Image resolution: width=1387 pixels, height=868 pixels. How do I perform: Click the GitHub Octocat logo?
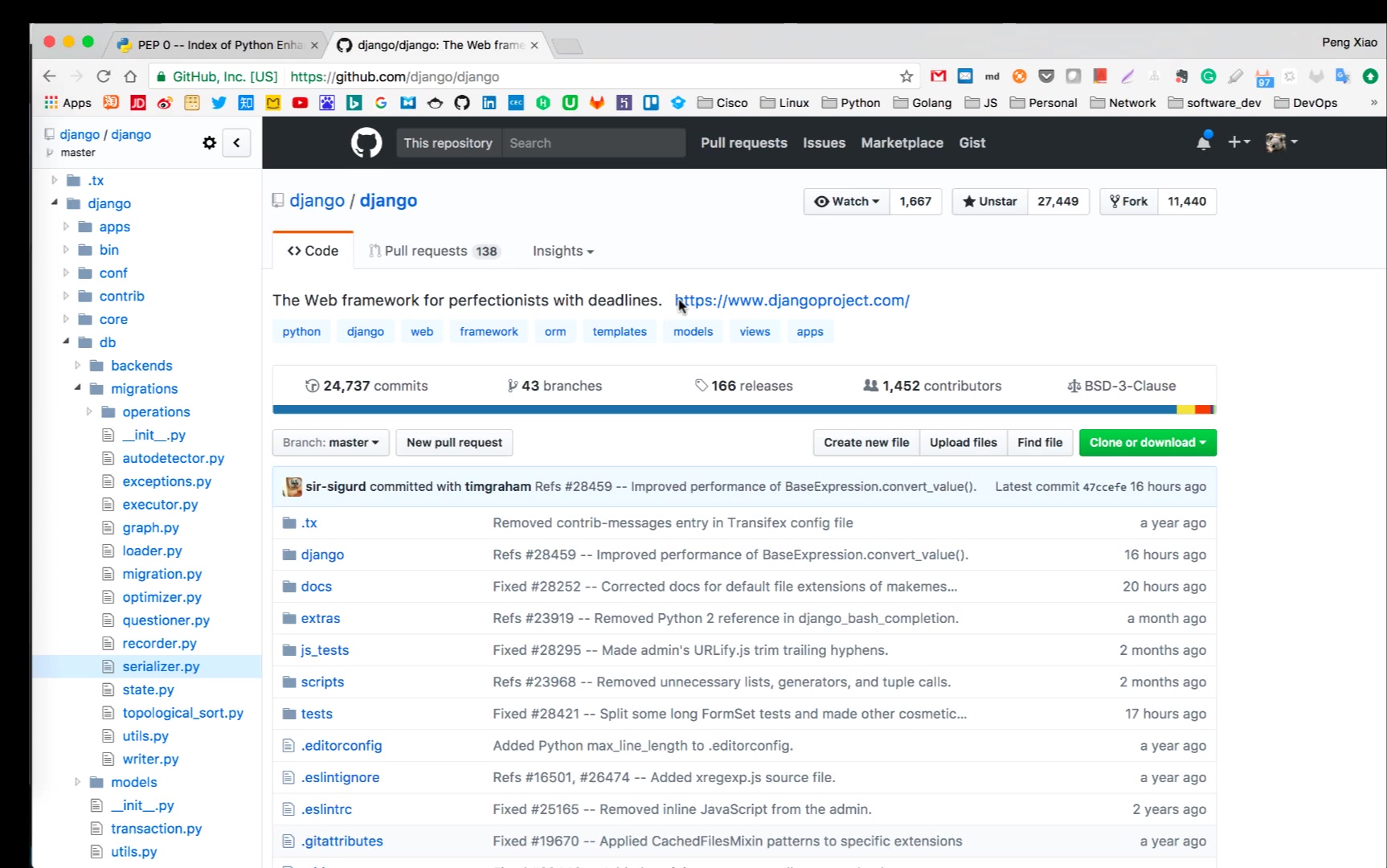366,143
